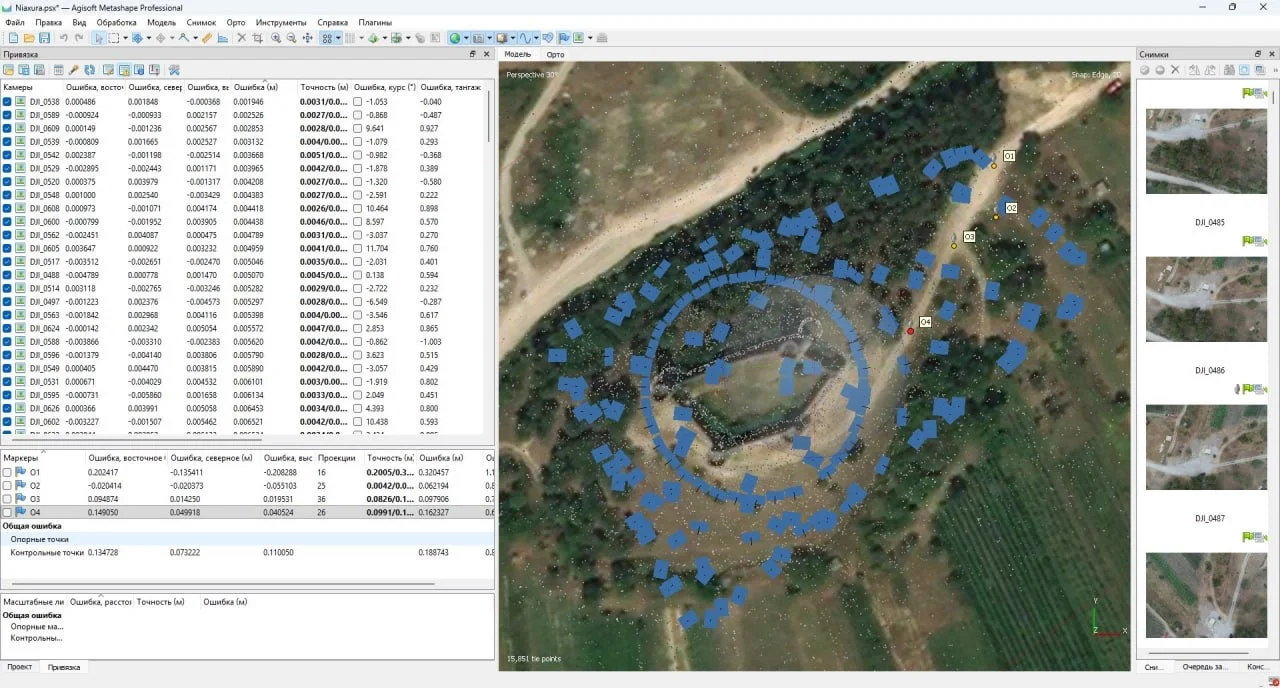Update transform using the refresh arrows icon
This screenshot has width=1280, height=688.
[90, 70]
